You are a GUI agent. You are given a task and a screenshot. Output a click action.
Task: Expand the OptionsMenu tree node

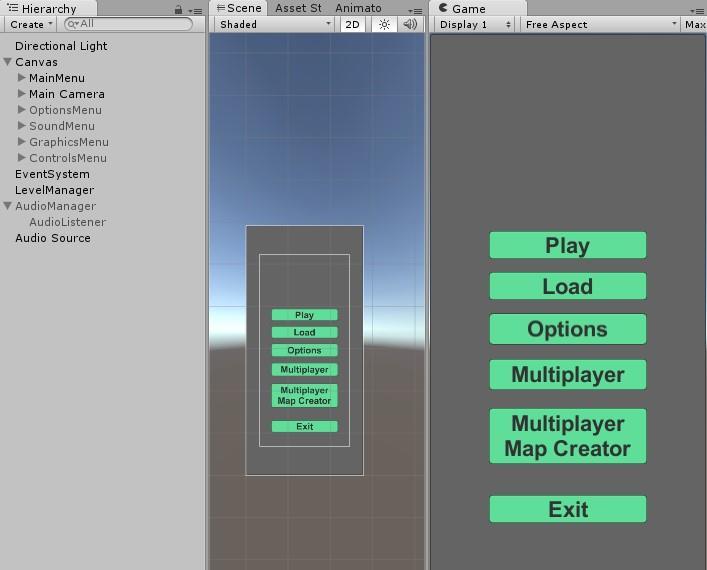21,110
